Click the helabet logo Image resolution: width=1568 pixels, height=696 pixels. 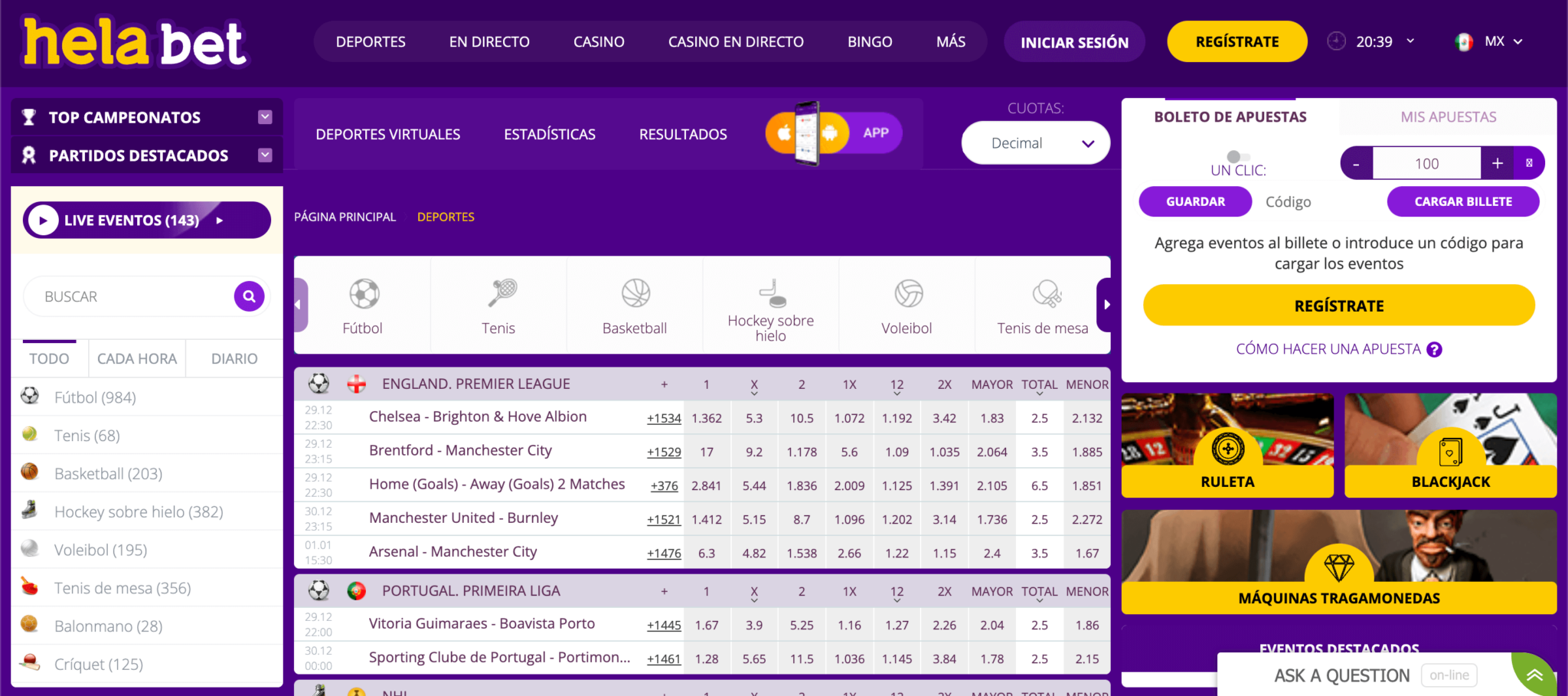pos(135,43)
